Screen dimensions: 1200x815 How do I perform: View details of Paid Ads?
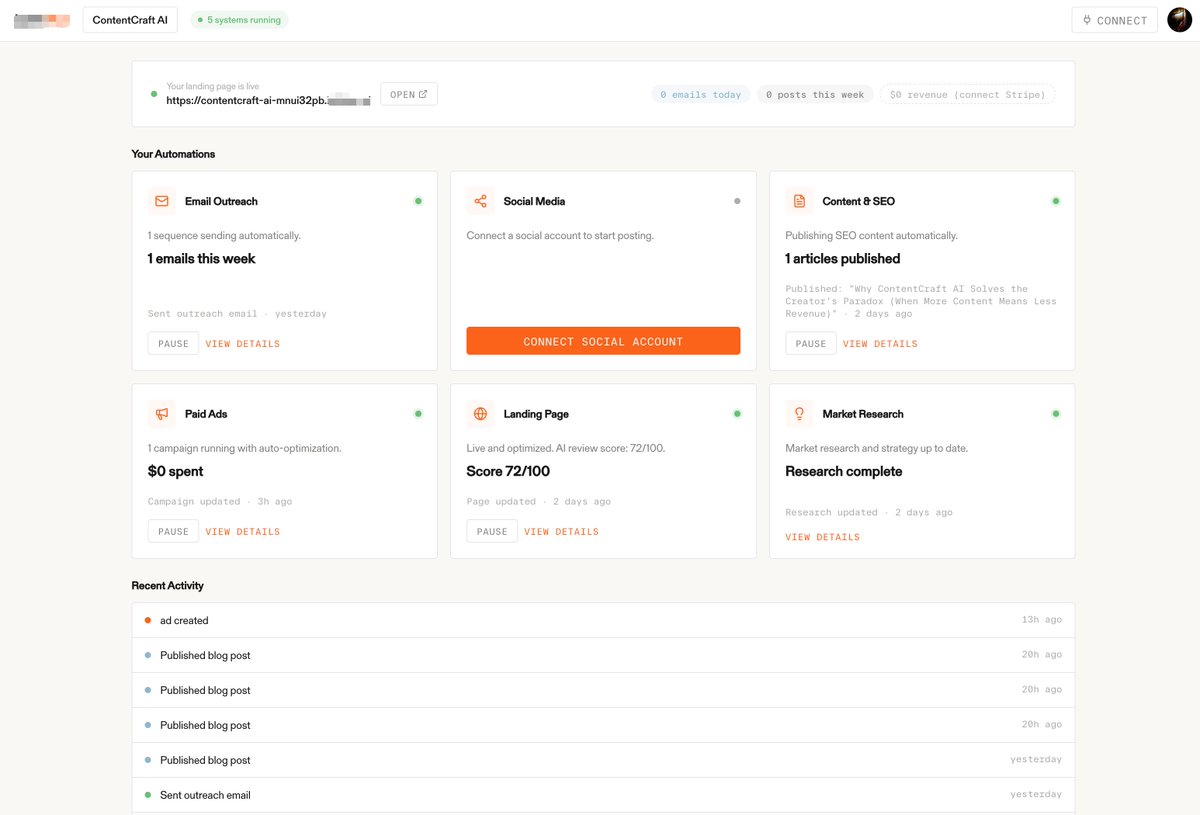(x=243, y=532)
